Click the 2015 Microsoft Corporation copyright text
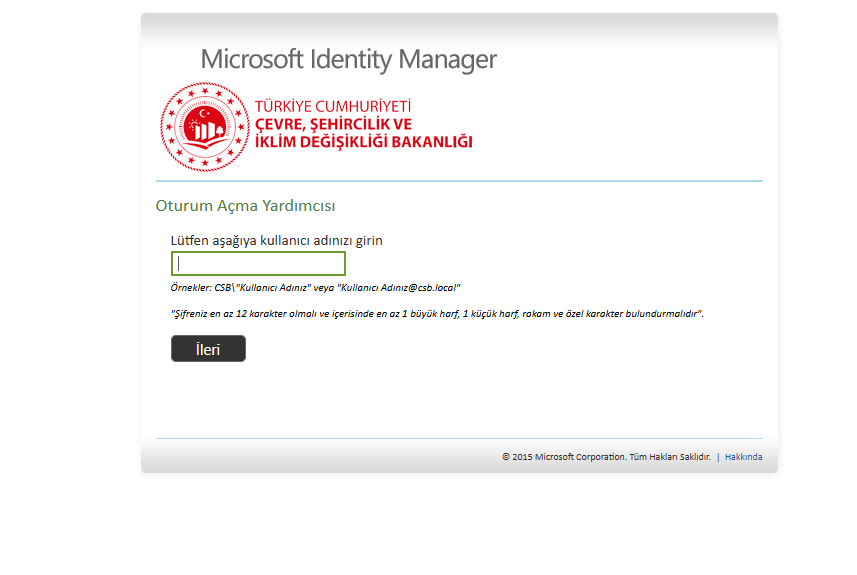 tap(606, 457)
